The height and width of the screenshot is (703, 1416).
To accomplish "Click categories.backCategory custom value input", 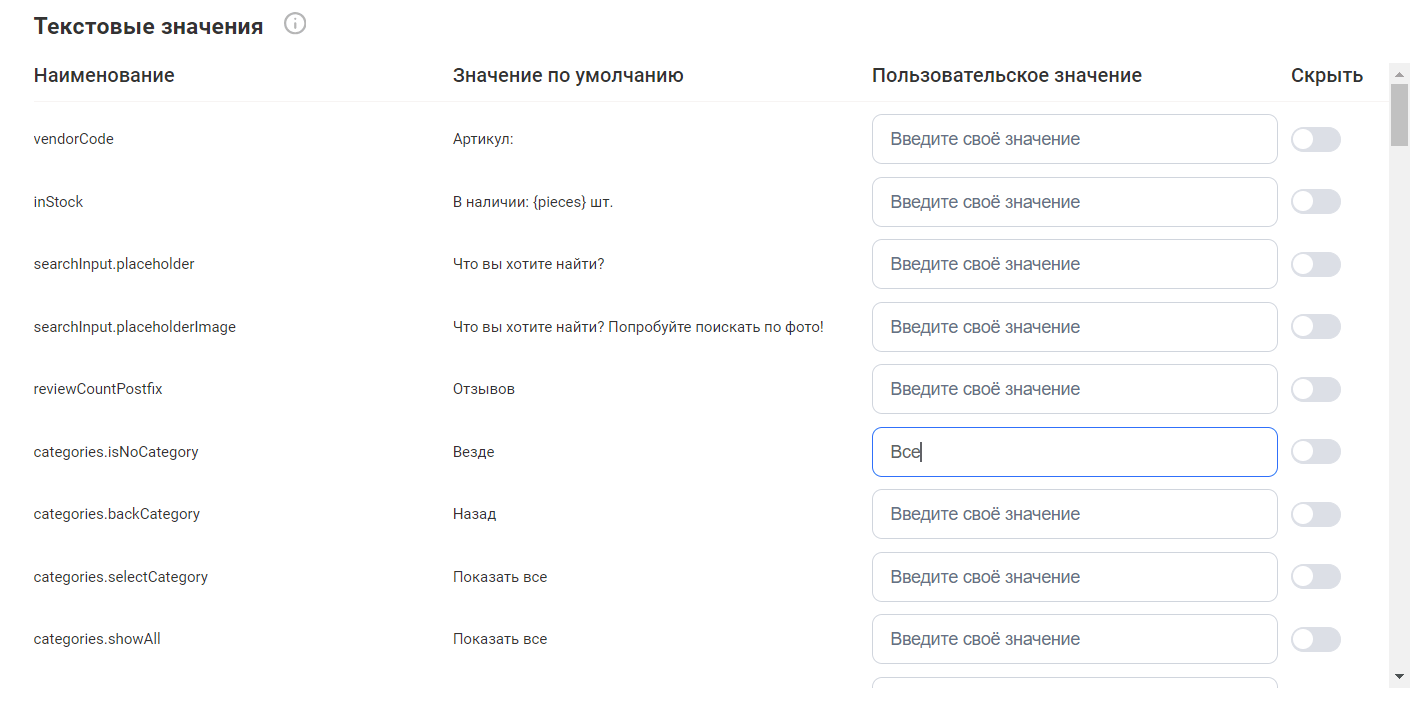I will (1074, 514).
